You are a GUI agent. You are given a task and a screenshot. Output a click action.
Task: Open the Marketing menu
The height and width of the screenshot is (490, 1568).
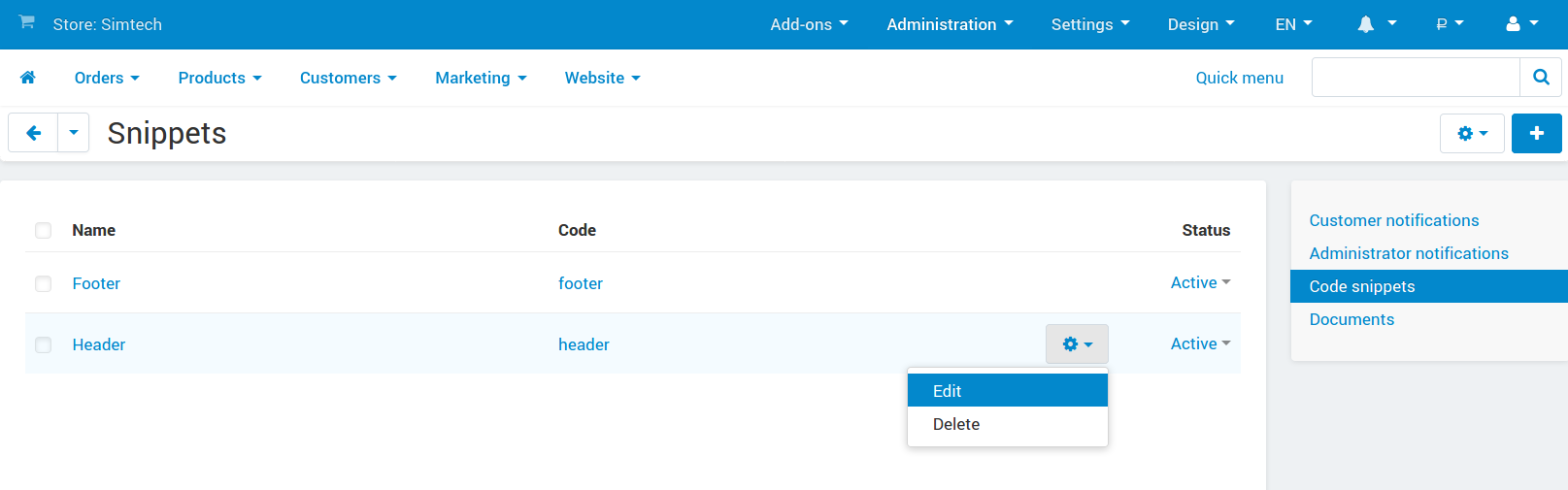(481, 78)
